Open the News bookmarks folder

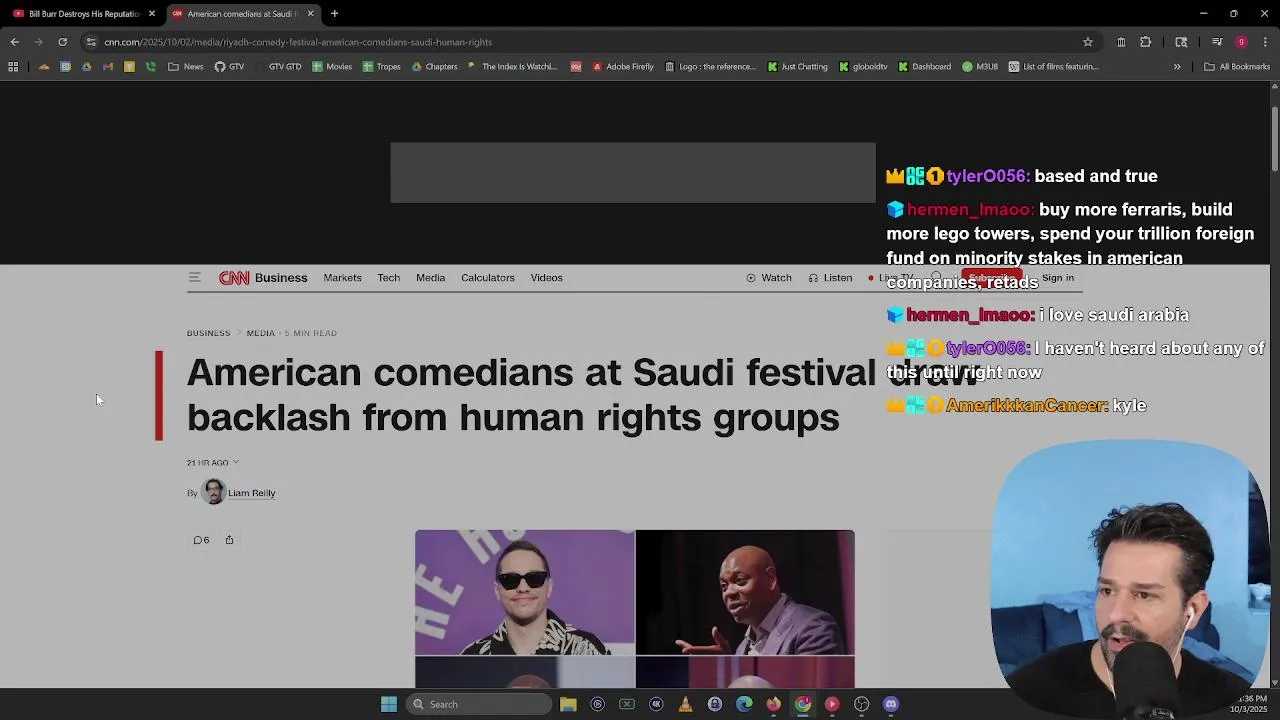186,67
